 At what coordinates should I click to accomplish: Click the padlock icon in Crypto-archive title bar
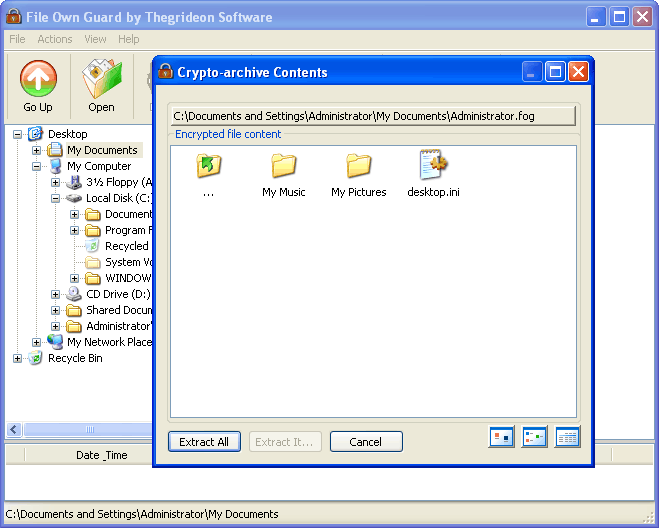(x=166, y=71)
